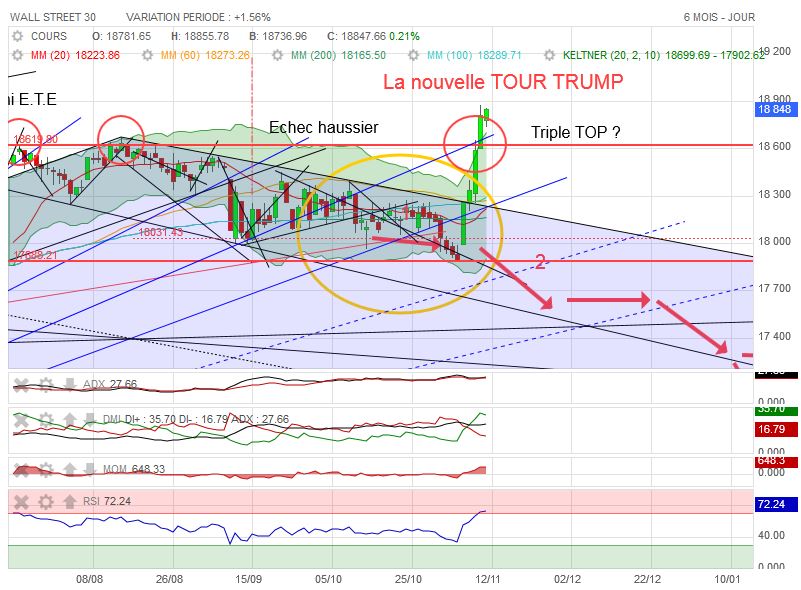
Task: Remove the ADX indicator panel
Action: [x=21, y=385]
